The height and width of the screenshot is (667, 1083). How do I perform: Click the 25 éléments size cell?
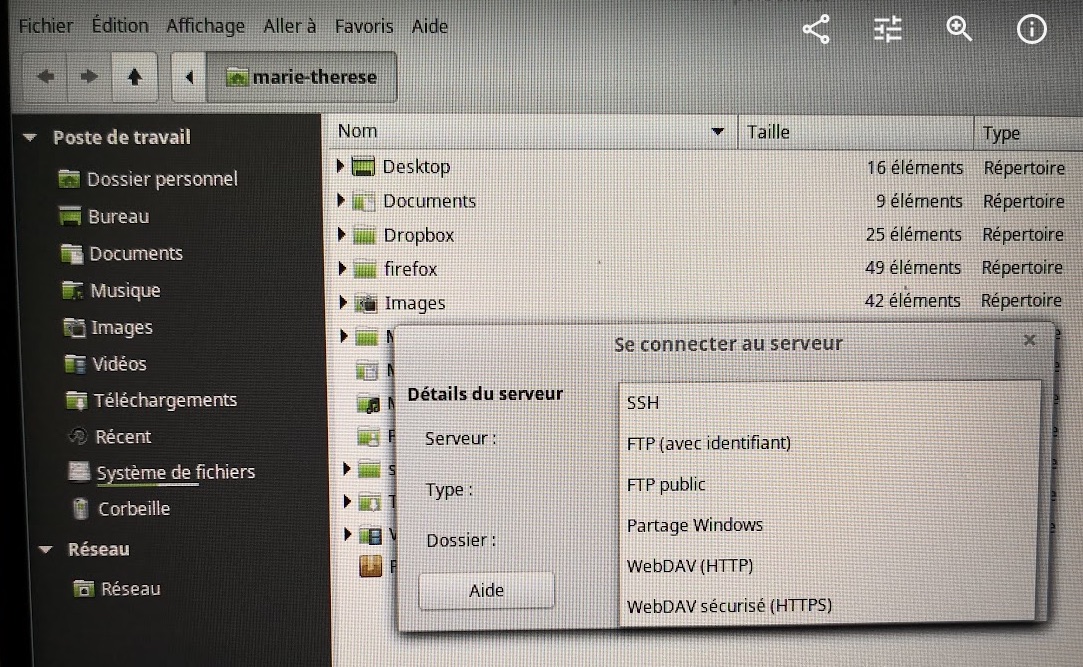(913, 235)
